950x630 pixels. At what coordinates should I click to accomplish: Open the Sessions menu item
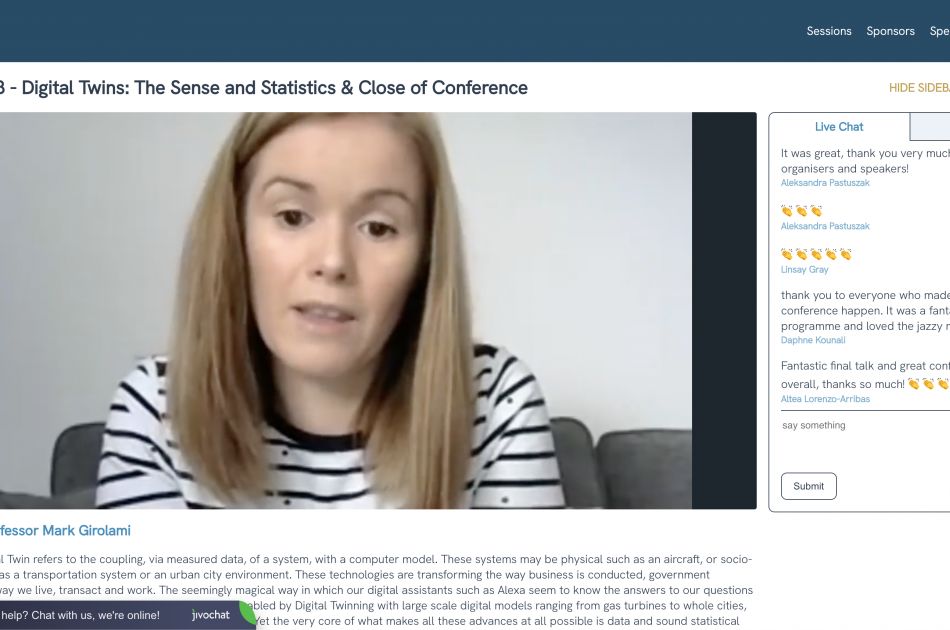[828, 31]
